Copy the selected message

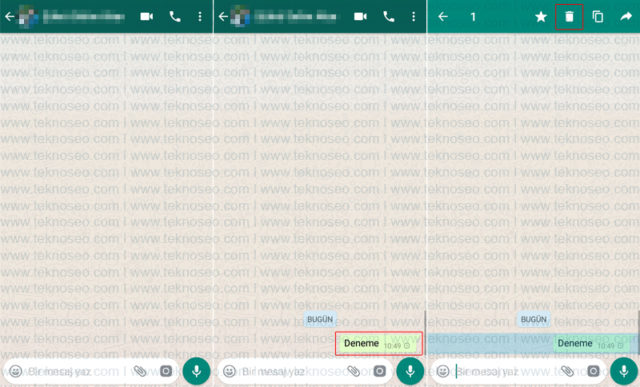598,17
